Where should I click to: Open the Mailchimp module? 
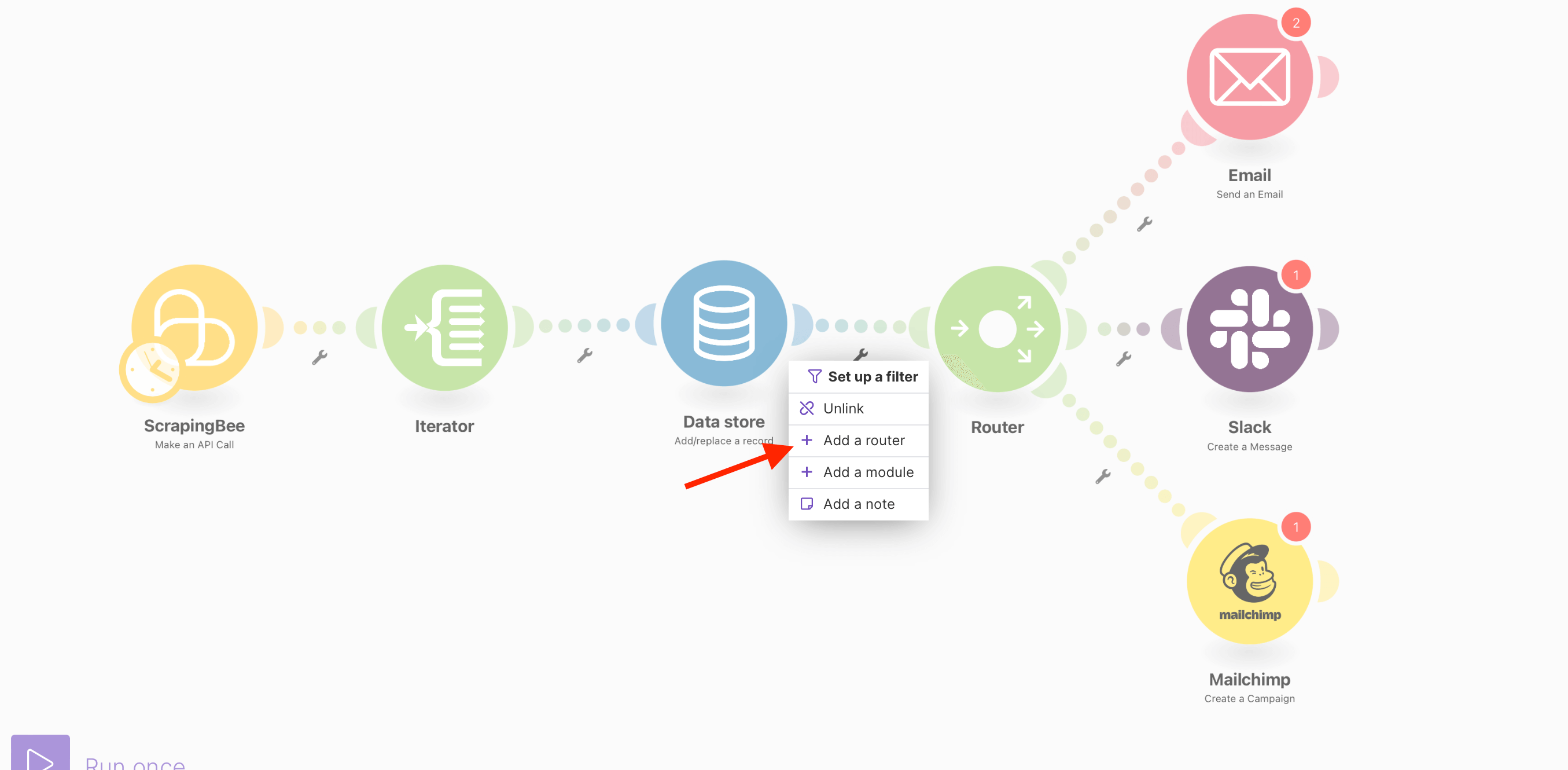coord(1250,581)
